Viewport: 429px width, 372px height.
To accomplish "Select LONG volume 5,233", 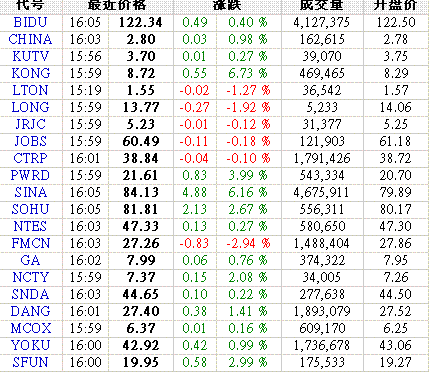I will (x=322, y=107).
